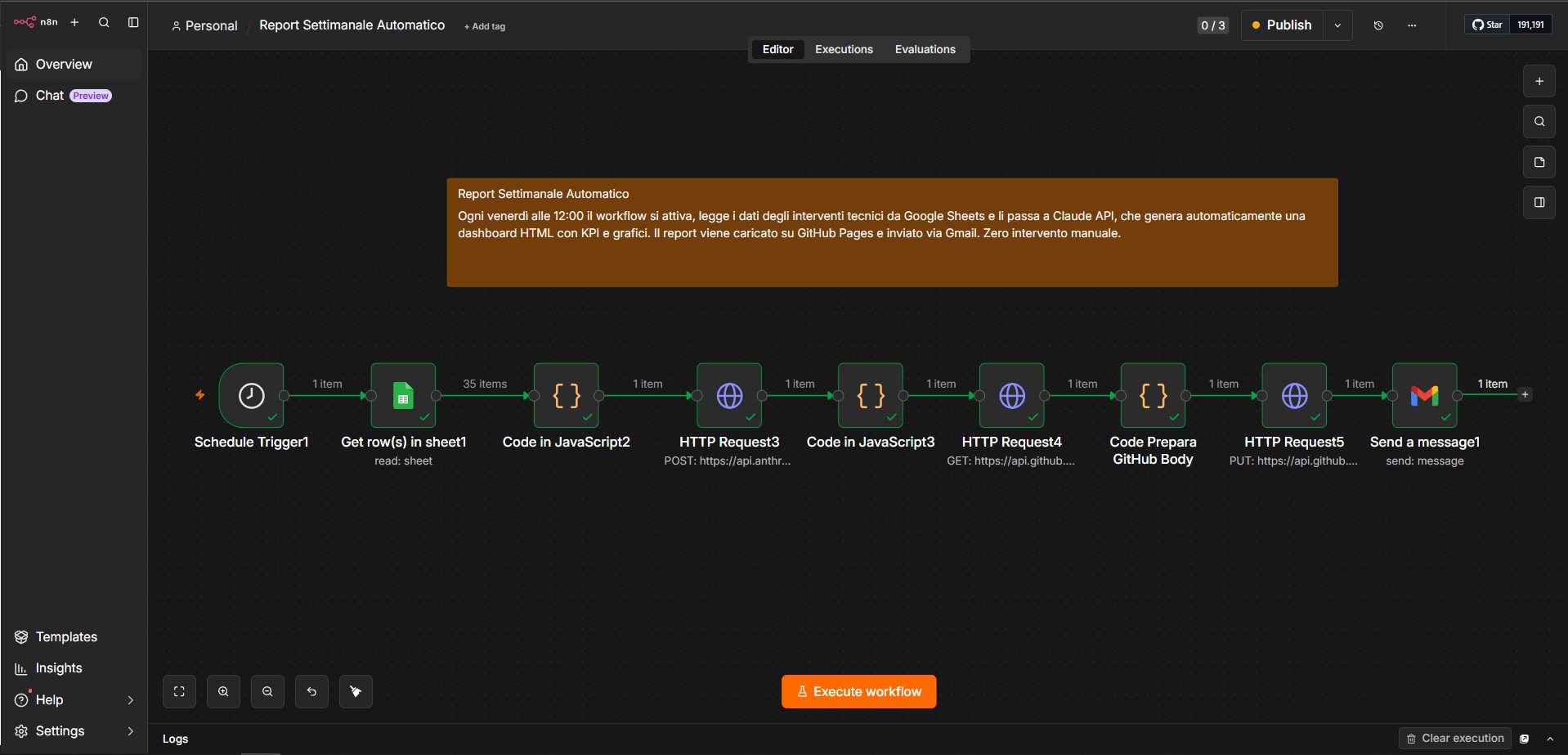Expand the Help submenu

tap(130, 700)
